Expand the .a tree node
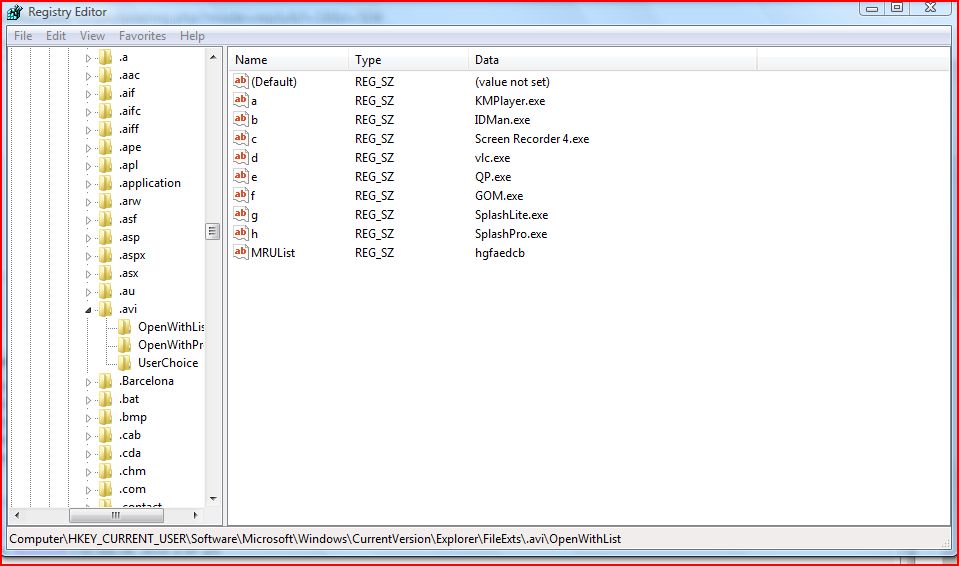 click(x=88, y=58)
